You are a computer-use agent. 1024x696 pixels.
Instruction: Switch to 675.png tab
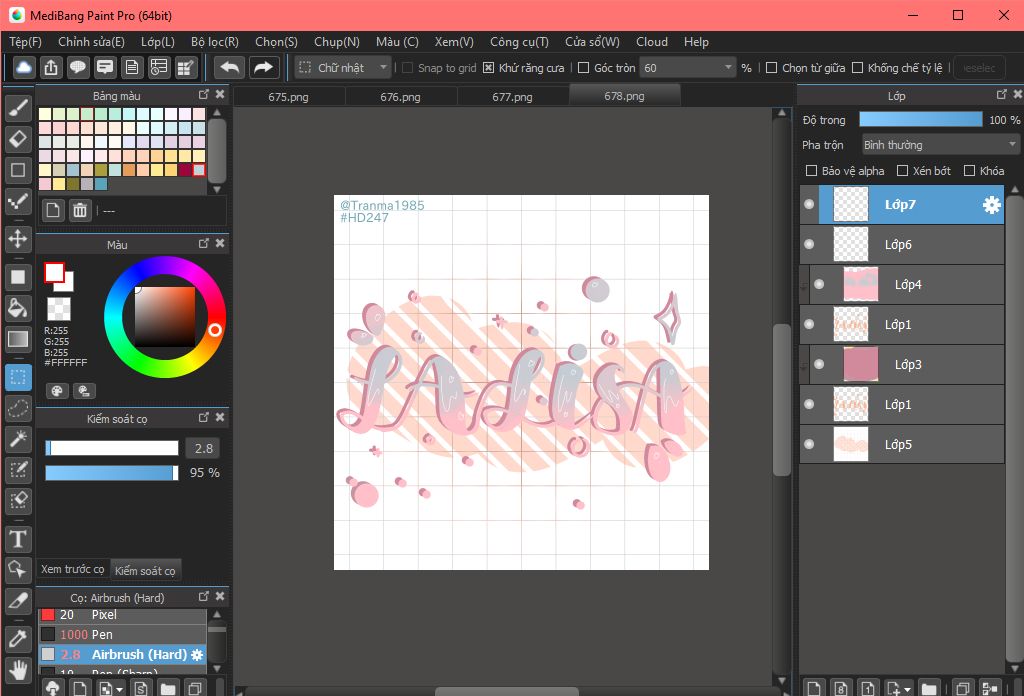[x=288, y=97]
